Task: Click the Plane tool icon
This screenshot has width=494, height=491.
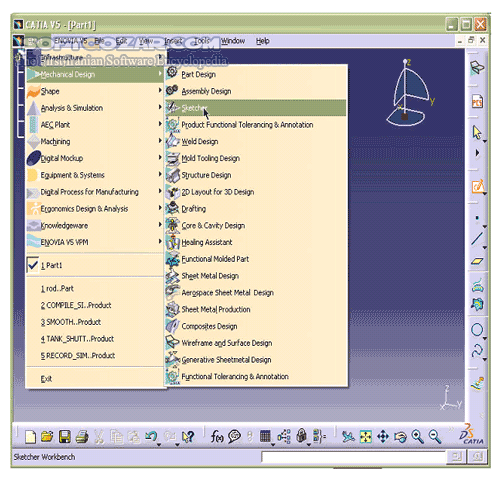Action: tap(477, 261)
